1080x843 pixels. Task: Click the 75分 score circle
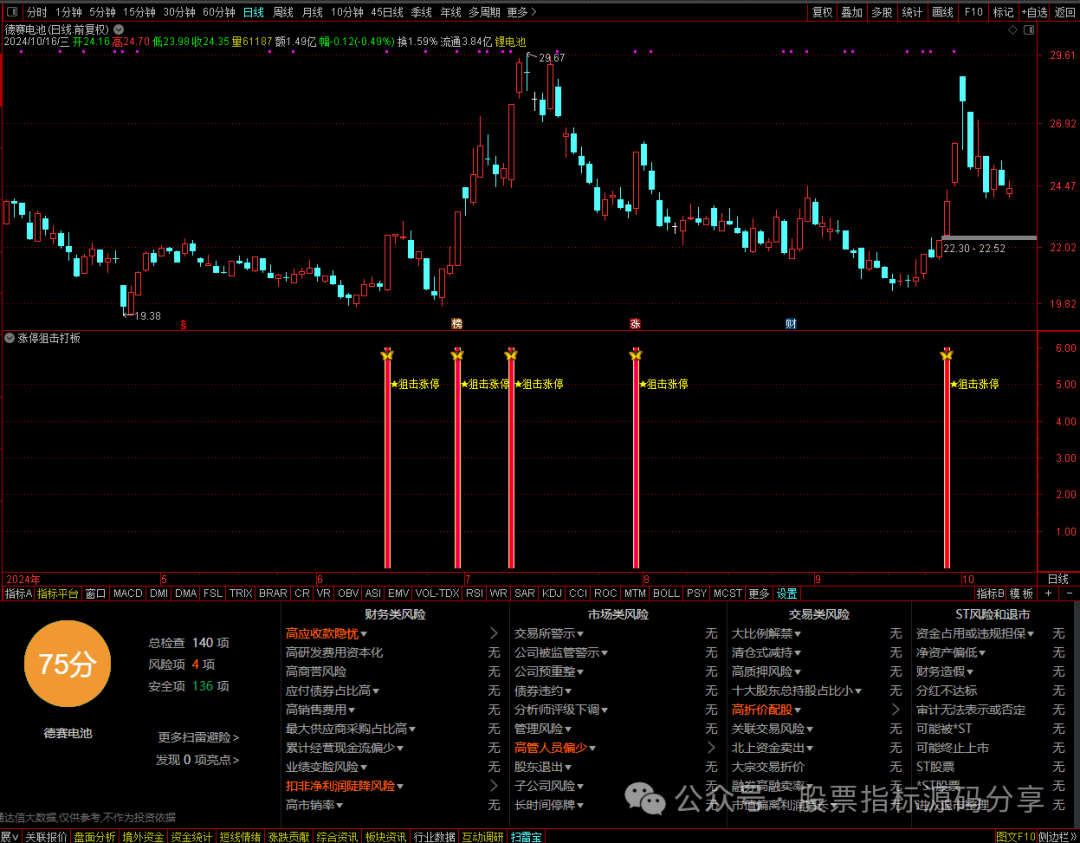click(67, 664)
